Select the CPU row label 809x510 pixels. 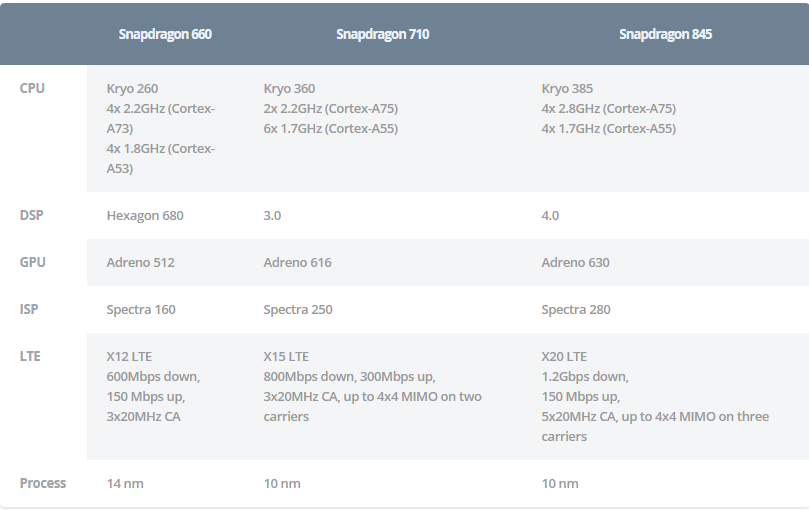point(32,88)
